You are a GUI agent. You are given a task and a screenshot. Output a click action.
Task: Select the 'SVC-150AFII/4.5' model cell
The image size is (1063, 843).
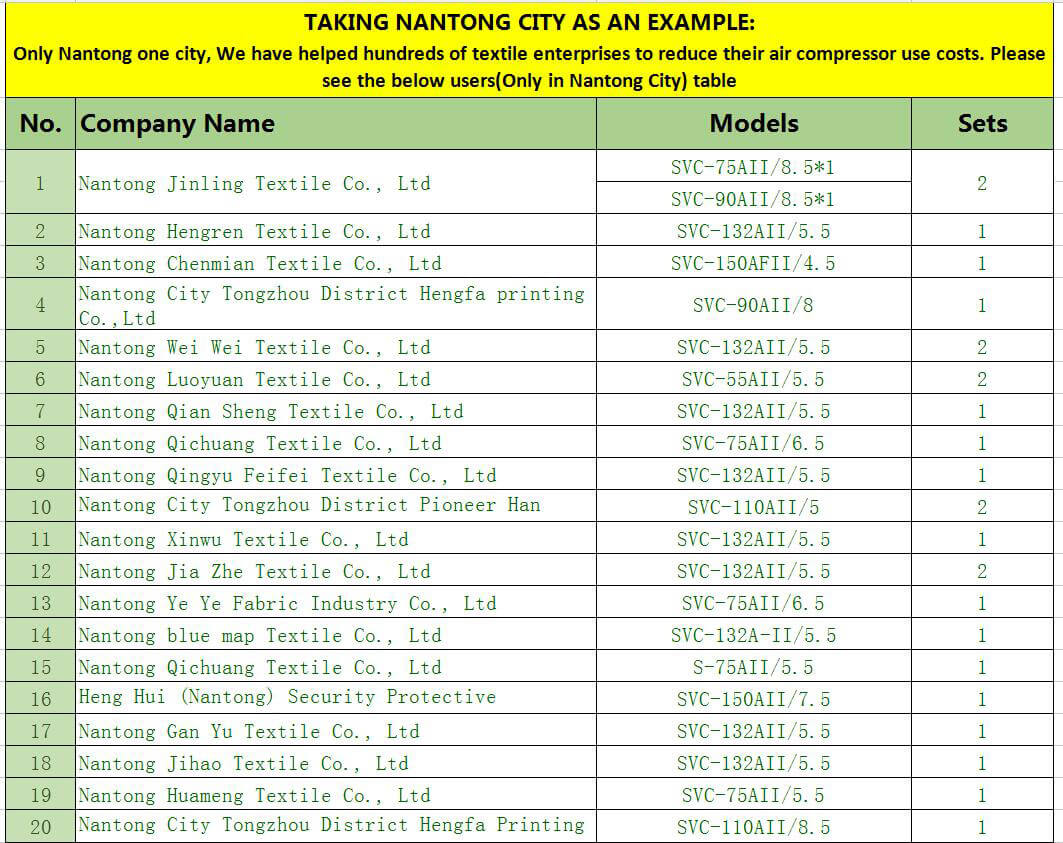(754, 262)
